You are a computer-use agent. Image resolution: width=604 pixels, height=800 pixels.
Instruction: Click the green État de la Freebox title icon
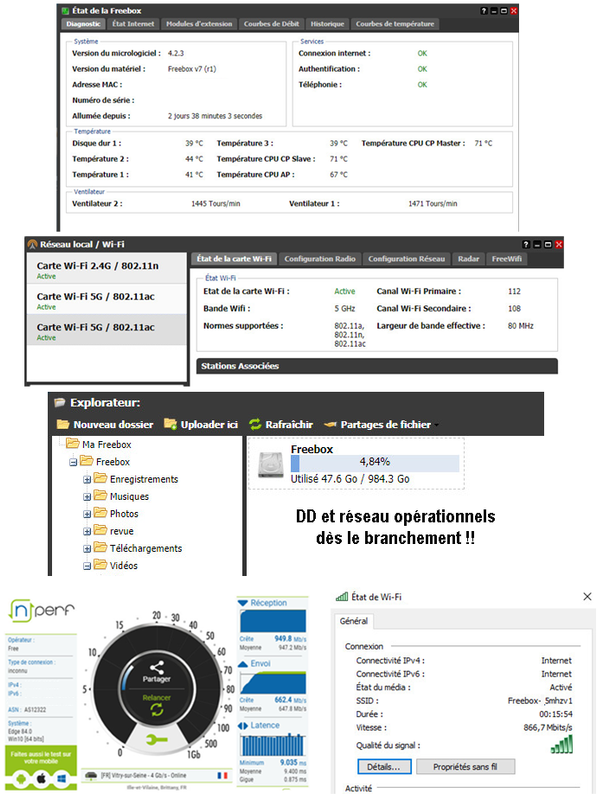pyautogui.click(x=65, y=11)
